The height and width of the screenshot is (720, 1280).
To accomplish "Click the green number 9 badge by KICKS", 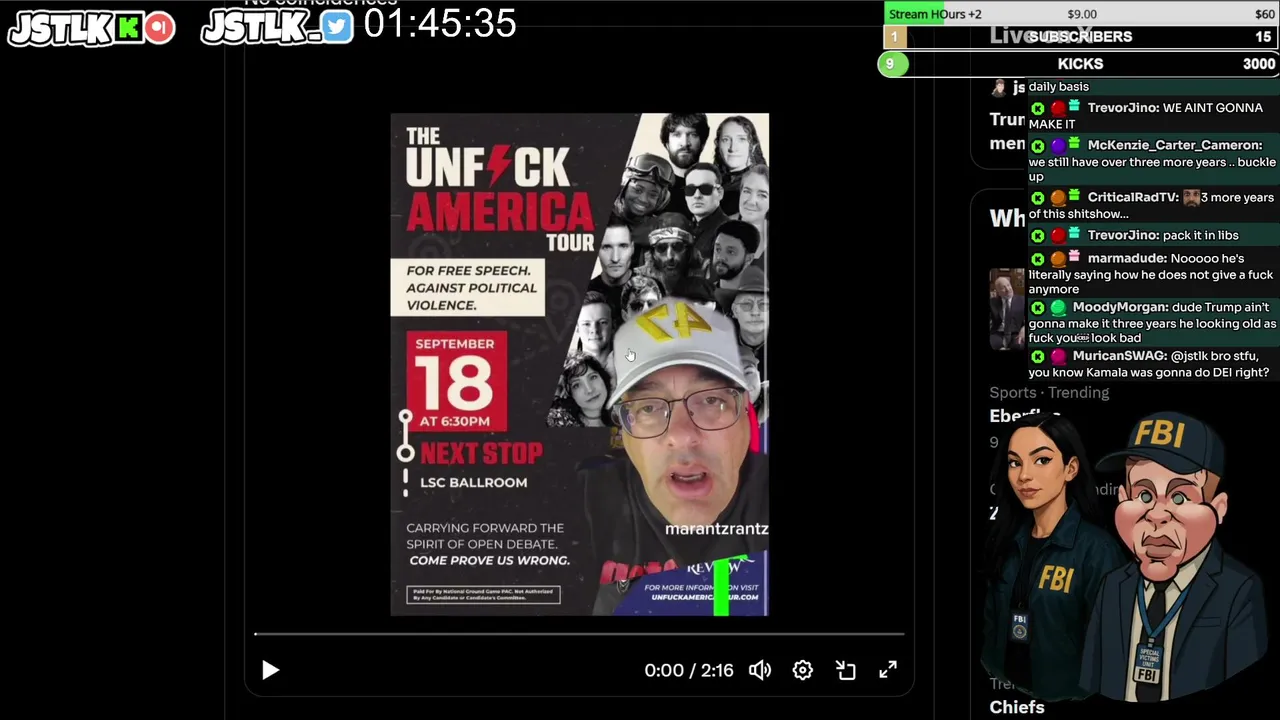I will click(x=892, y=64).
